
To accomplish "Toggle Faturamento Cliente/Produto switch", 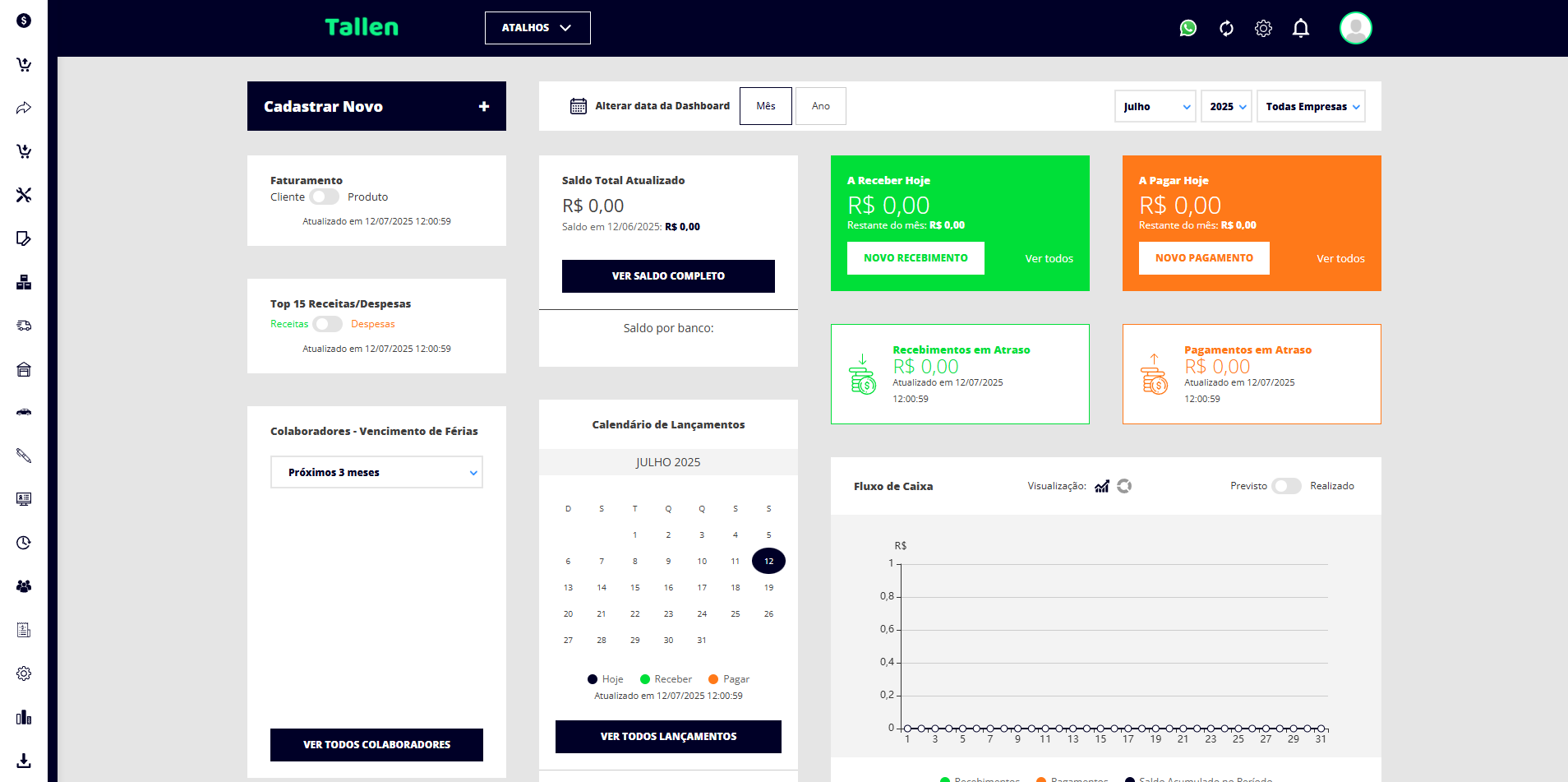I will click(x=325, y=197).
